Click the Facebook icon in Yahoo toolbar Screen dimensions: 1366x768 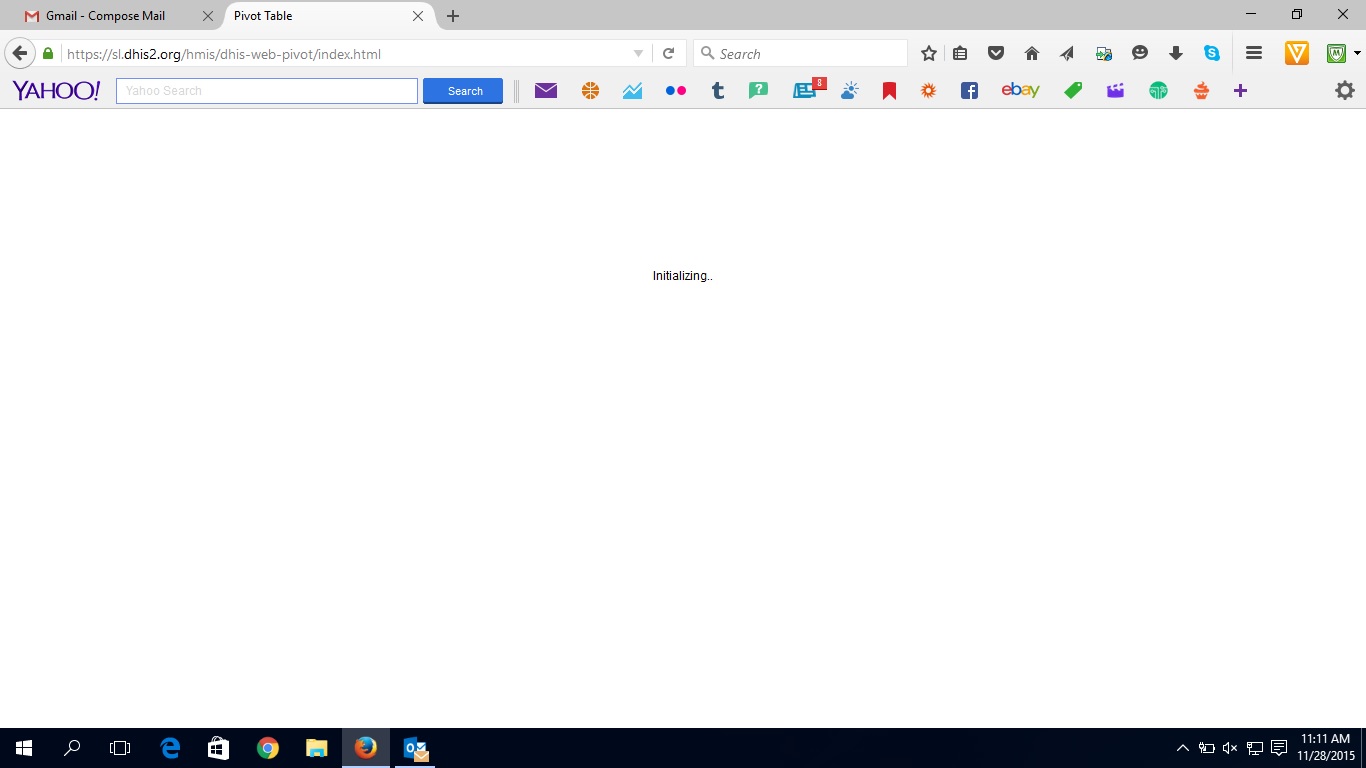pos(968,91)
